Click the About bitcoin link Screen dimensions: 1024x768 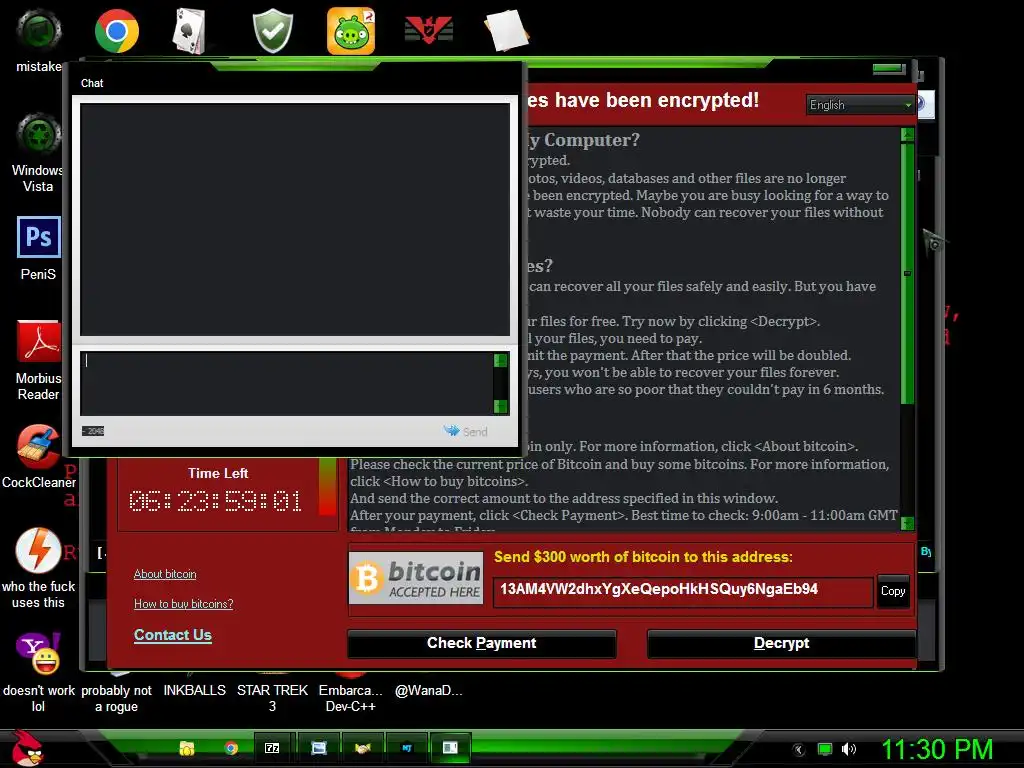(165, 574)
